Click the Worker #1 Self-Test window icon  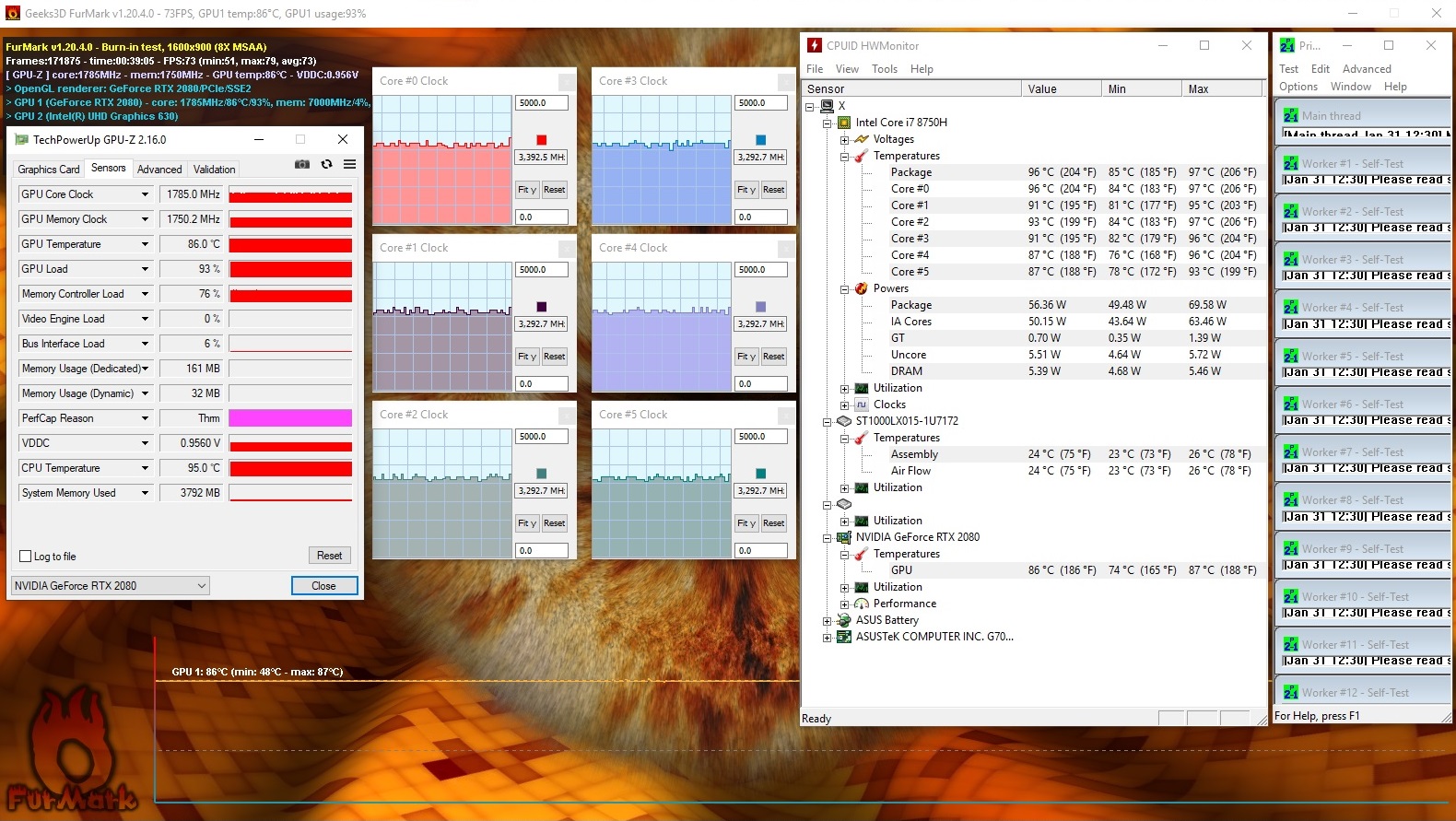(x=1291, y=163)
